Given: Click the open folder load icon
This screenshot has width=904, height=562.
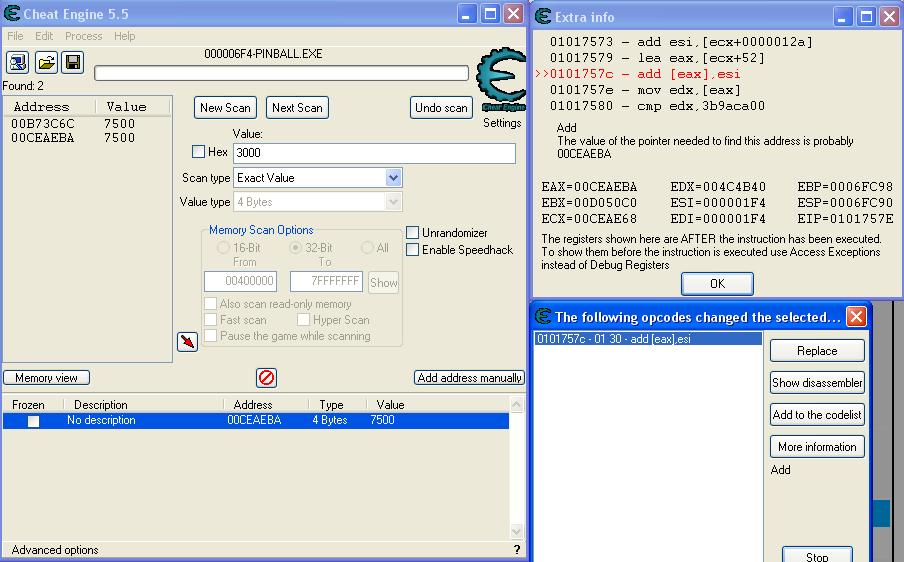Looking at the screenshot, I should [x=46, y=63].
